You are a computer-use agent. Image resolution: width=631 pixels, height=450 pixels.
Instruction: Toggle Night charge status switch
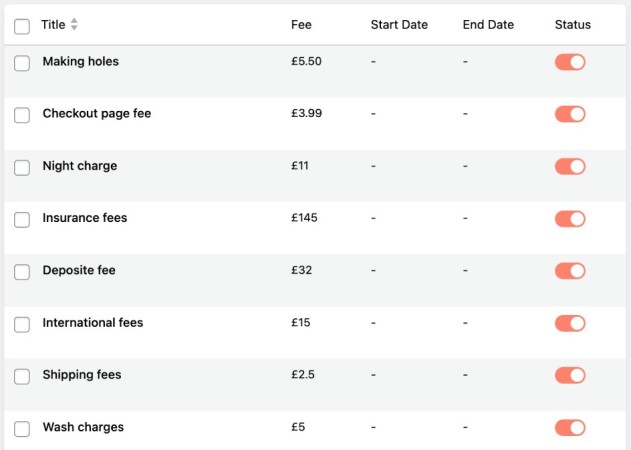pyautogui.click(x=570, y=166)
